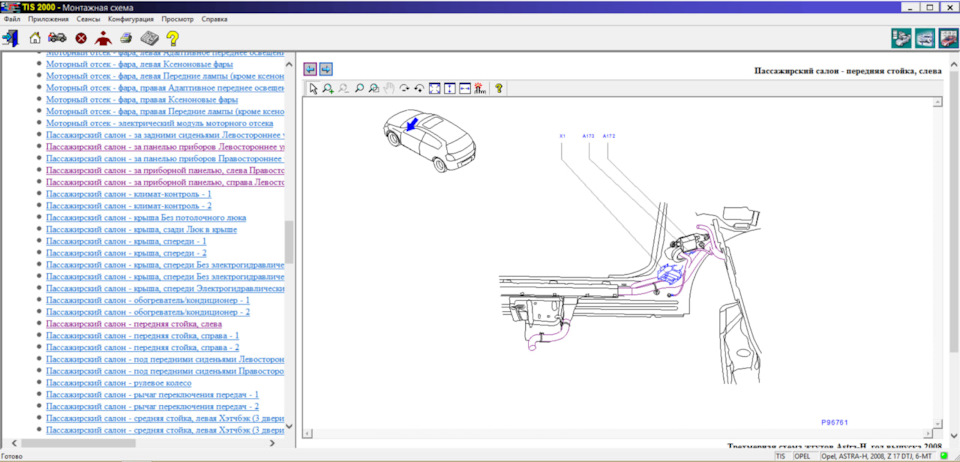Screen dimensions: 960x462
Task: Open the middle teal car application icon
Action: pyautogui.click(x=924, y=39)
